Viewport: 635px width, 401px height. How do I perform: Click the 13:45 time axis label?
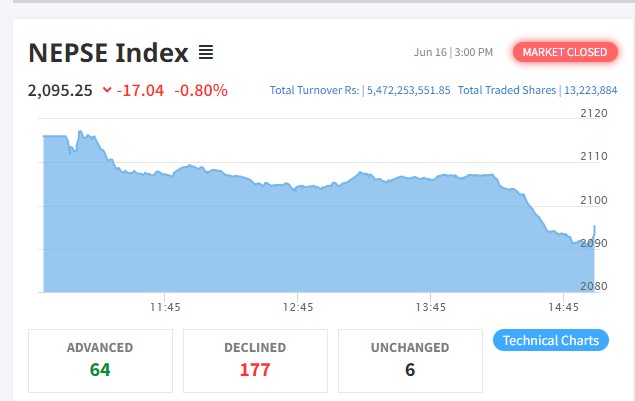431,307
